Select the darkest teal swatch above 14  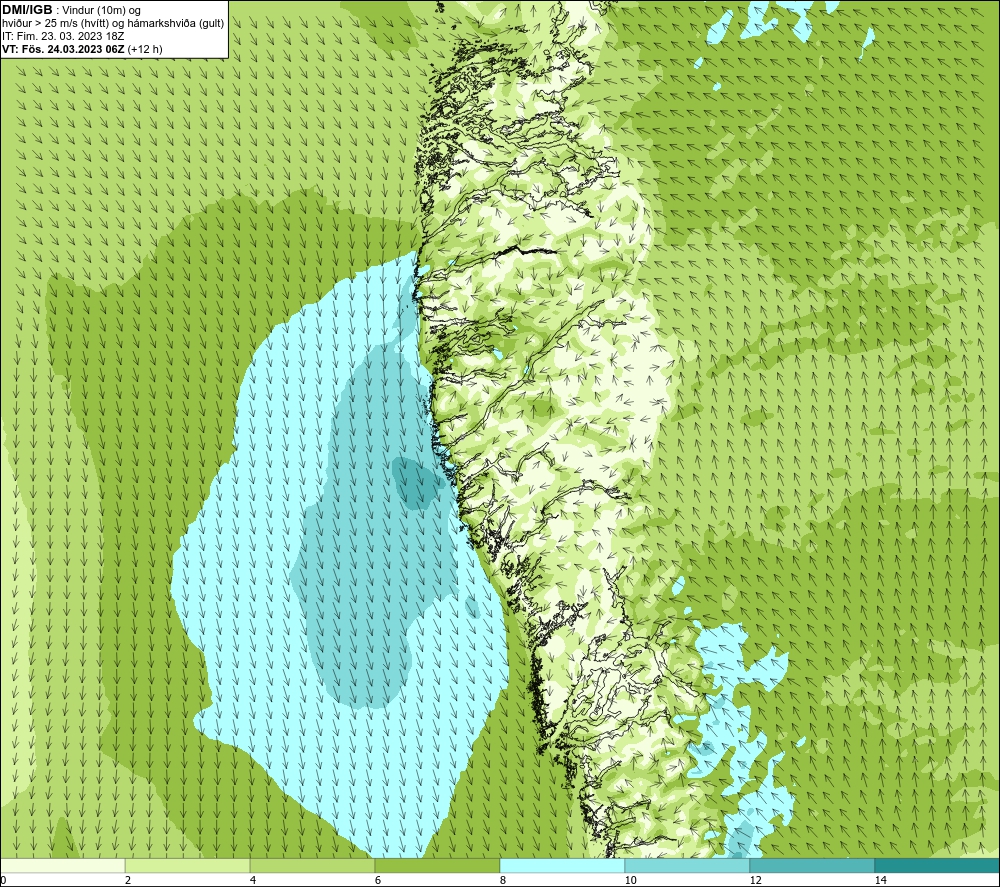coord(937,866)
